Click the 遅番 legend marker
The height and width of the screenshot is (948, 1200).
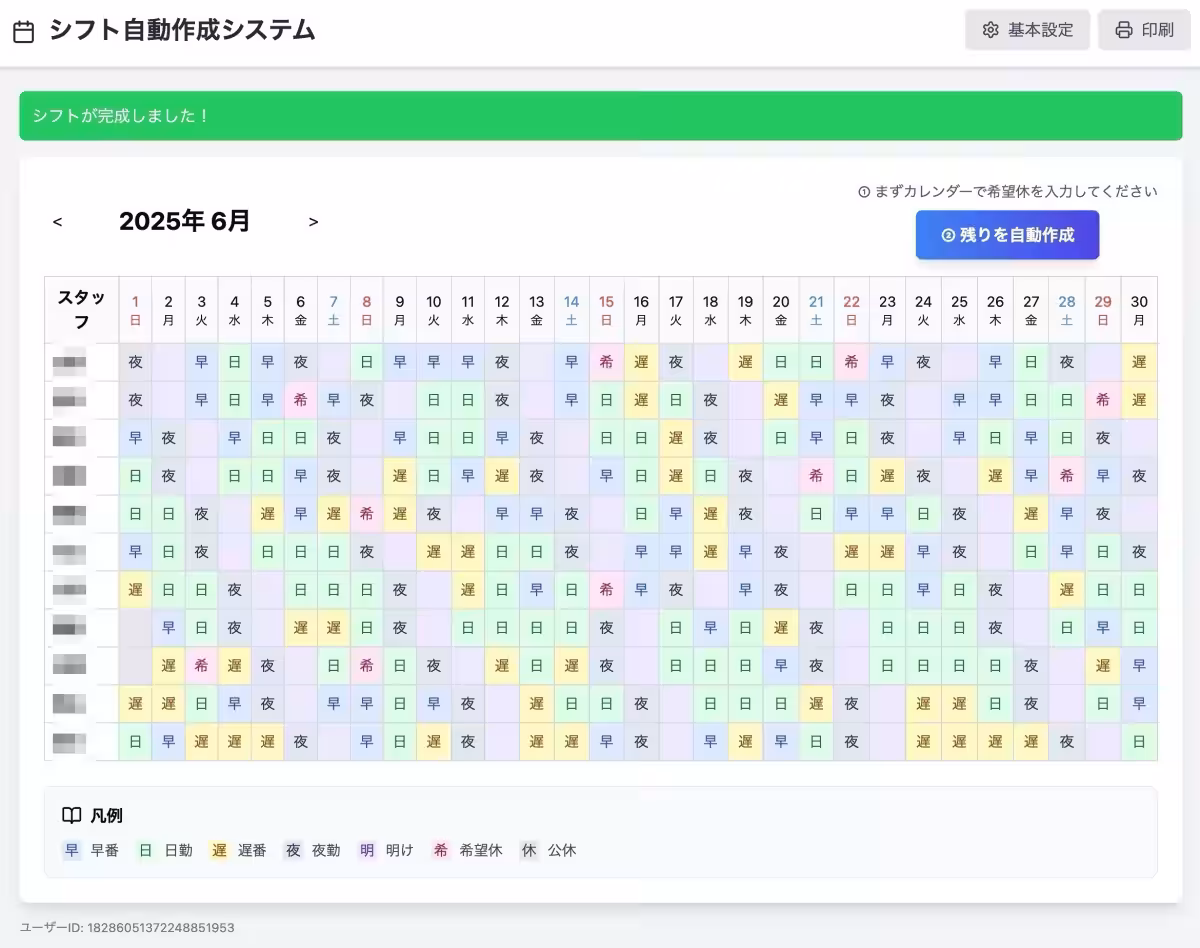tap(218, 850)
